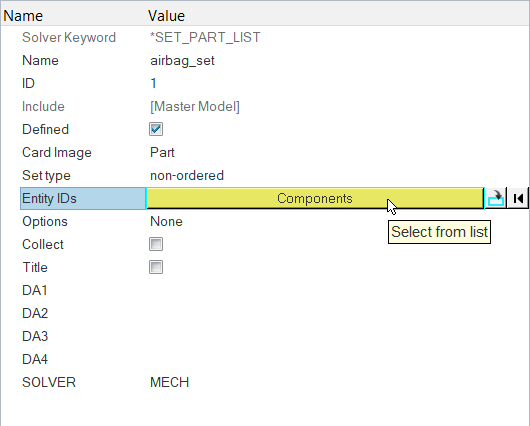530x426 pixels.
Task: Open the Card Image value Part
Action: click(162, 152)
